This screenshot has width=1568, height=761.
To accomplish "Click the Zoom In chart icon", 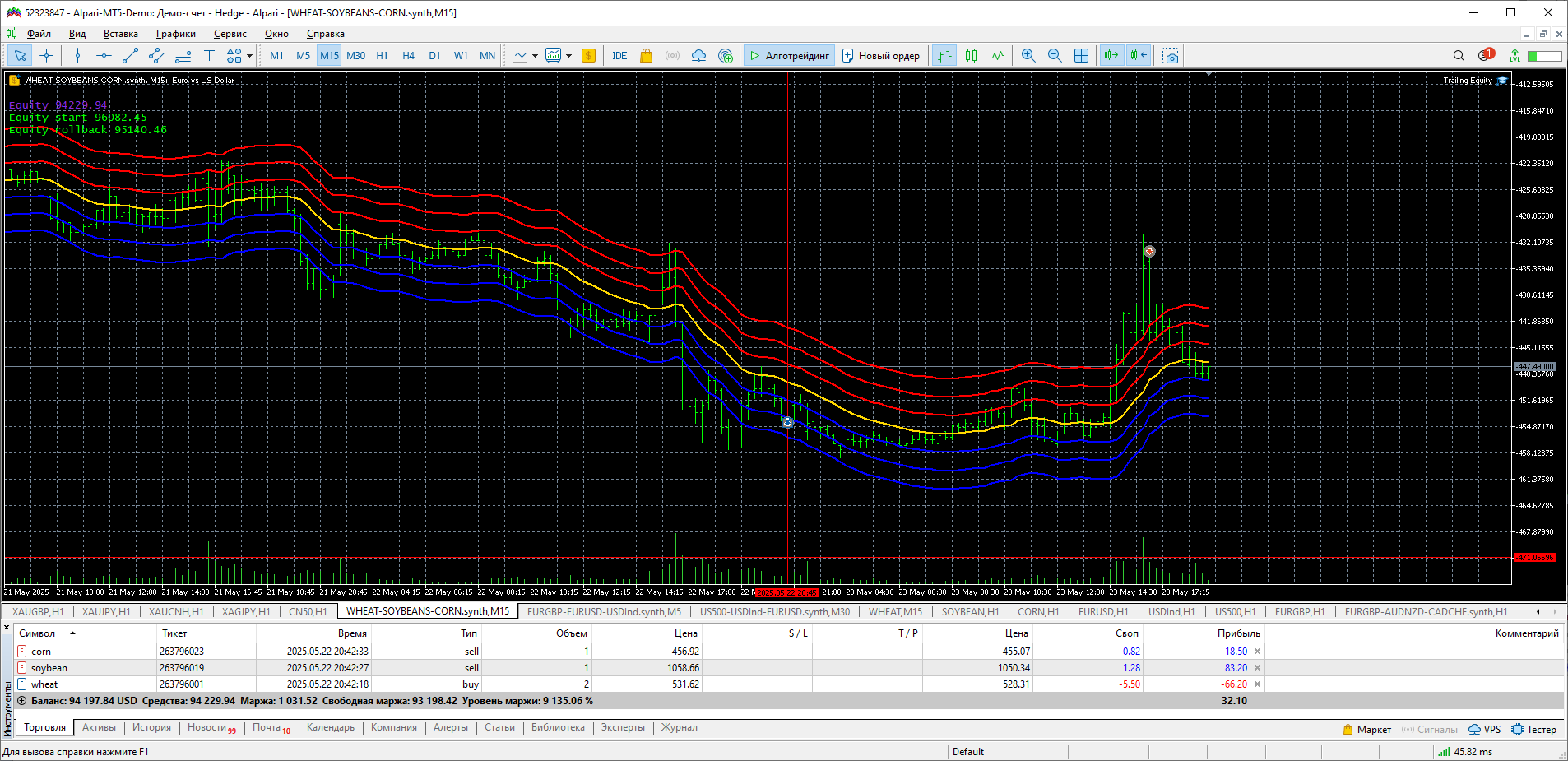I will pyautogui.click(x=1028, y=56).
